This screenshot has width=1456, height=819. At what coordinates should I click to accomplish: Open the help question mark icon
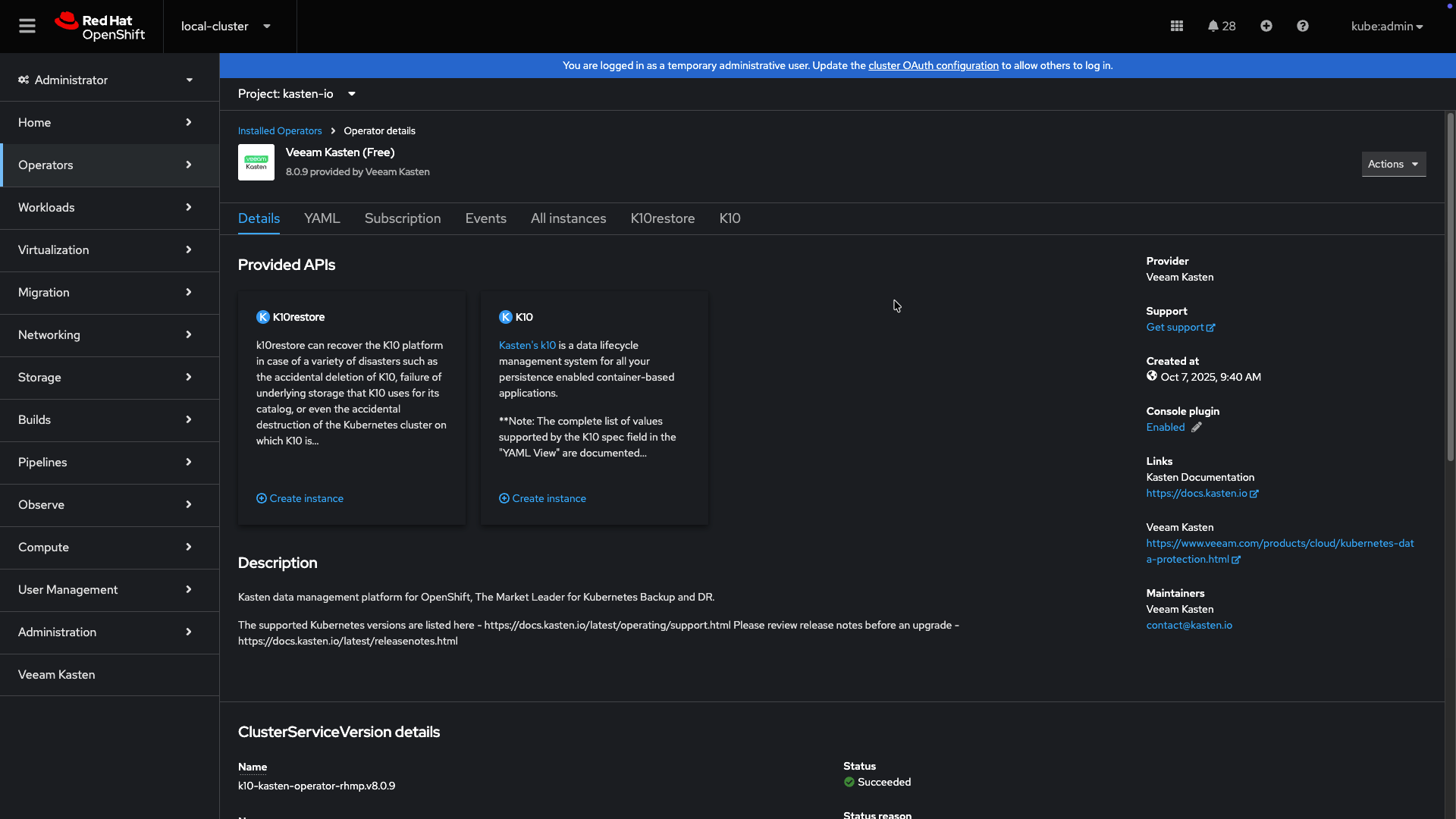[x=1303, y=26]
